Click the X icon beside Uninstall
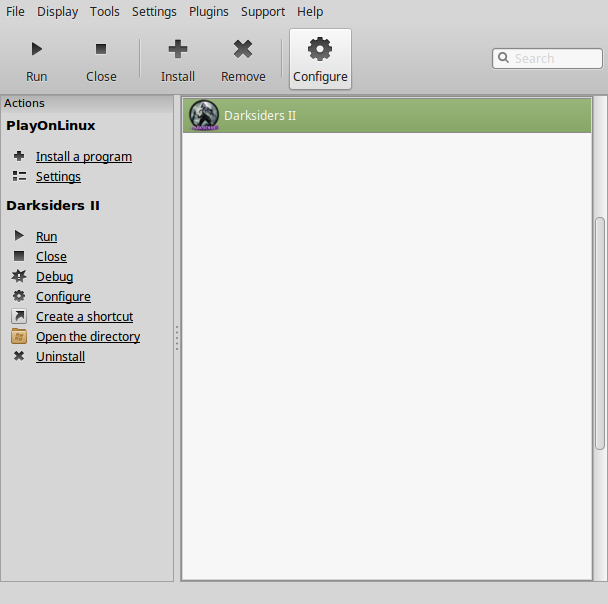The width and height of the screenshot is (608, 604). (x=19, y=356)
